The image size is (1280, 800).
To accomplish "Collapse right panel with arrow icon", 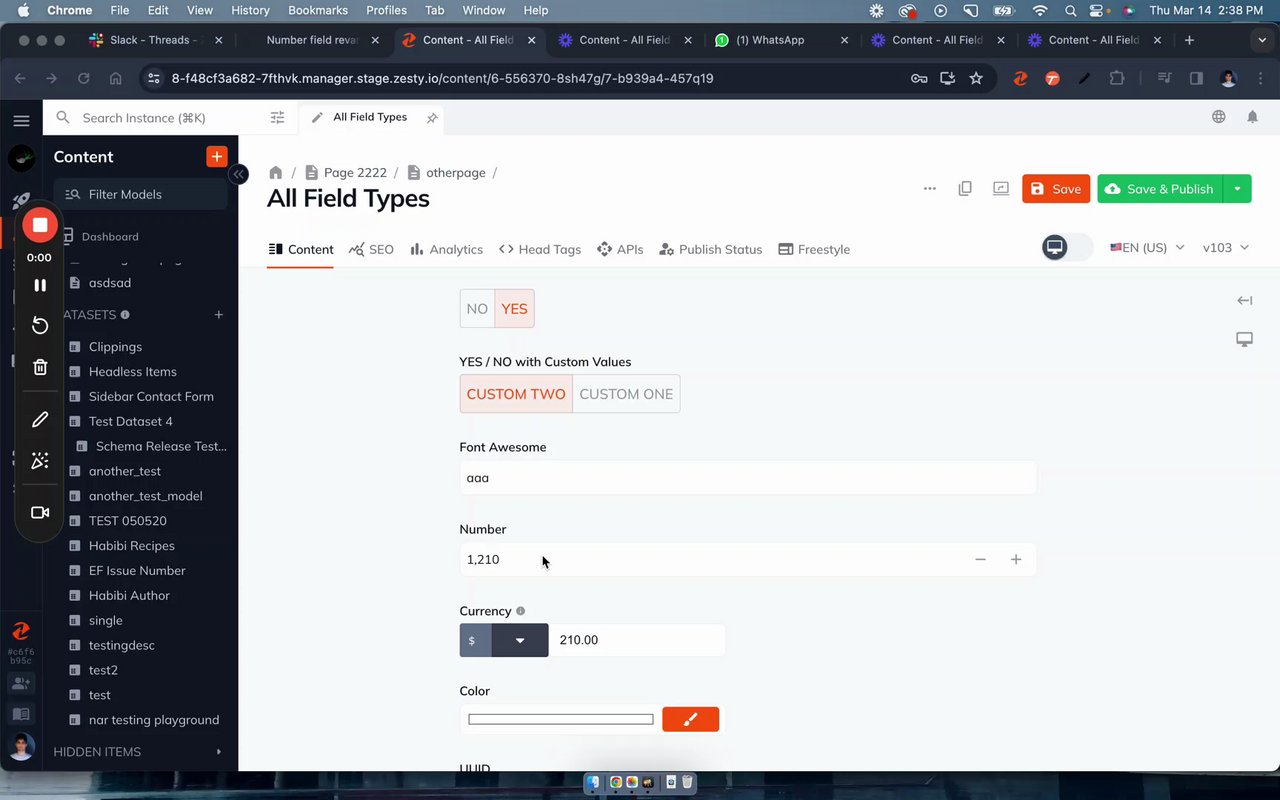I will click(x=1244, y=300).
